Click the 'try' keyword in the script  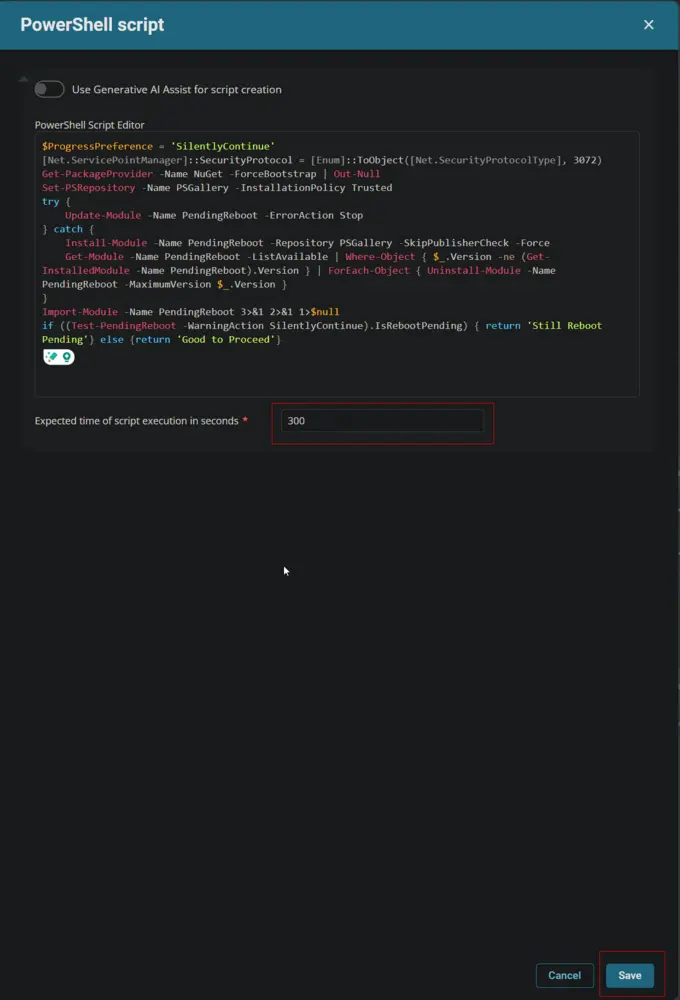coord(50,202)
